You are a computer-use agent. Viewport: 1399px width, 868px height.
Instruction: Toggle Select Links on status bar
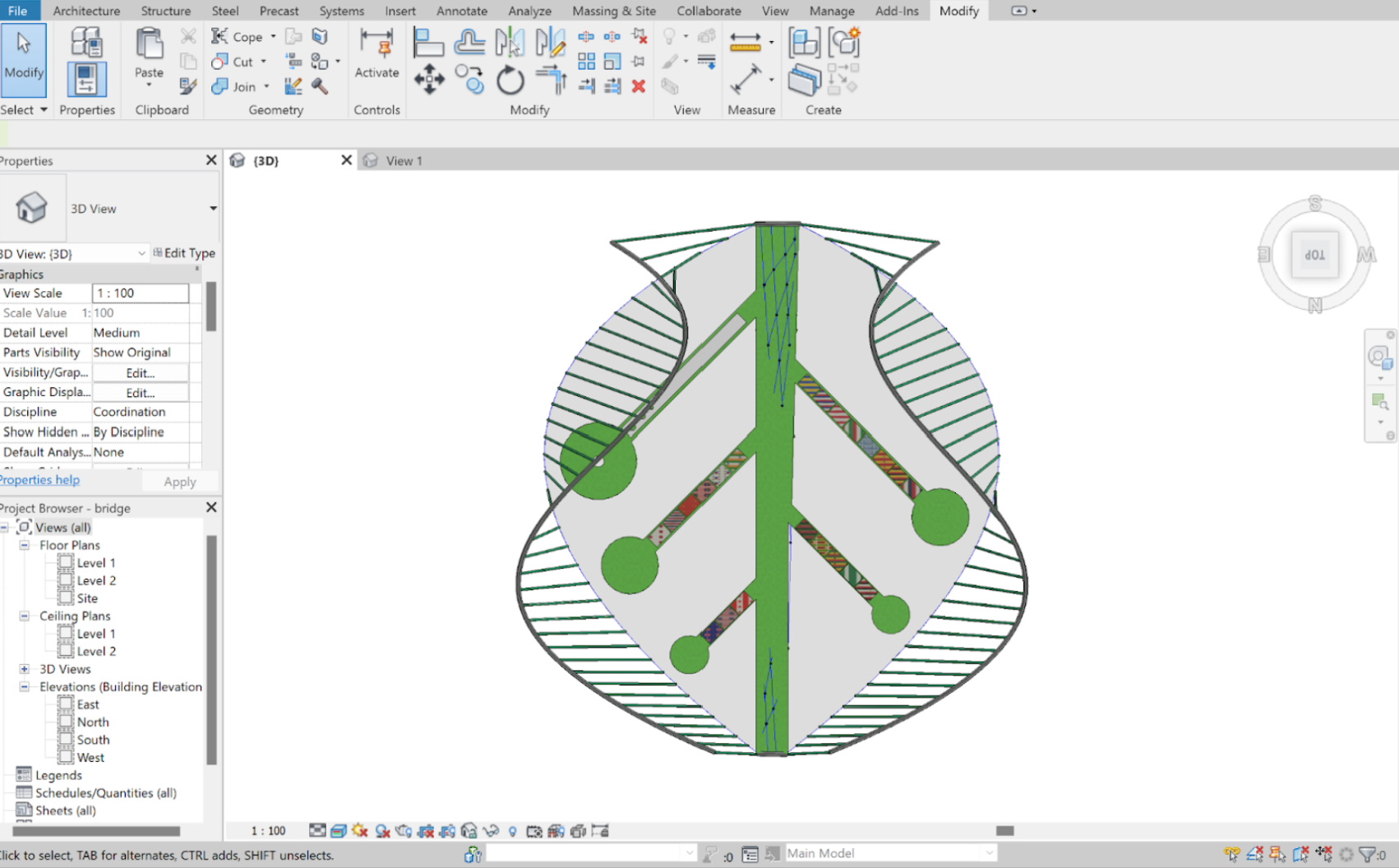(1231, 854)
